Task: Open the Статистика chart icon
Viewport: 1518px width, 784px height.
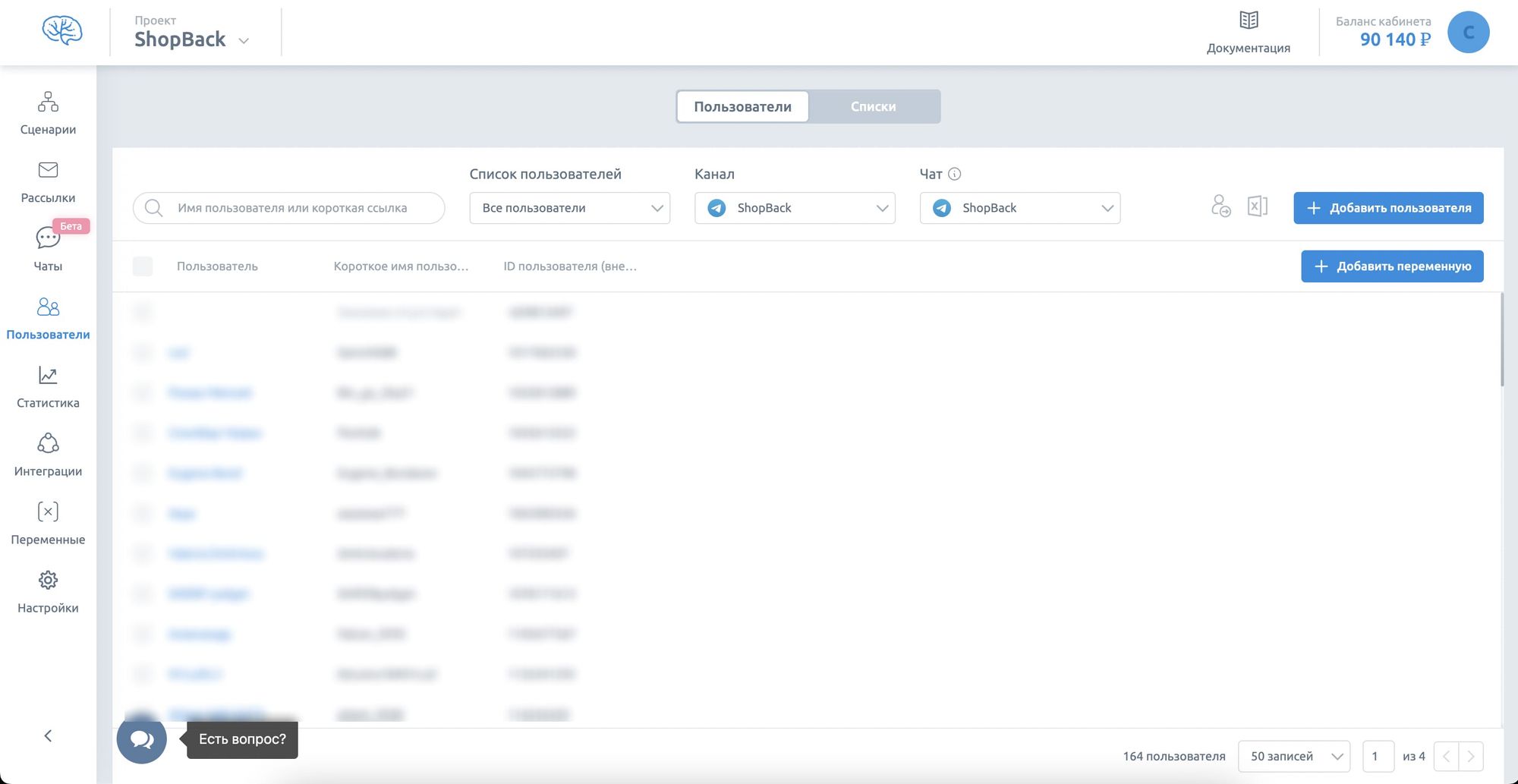Action: 48,375
